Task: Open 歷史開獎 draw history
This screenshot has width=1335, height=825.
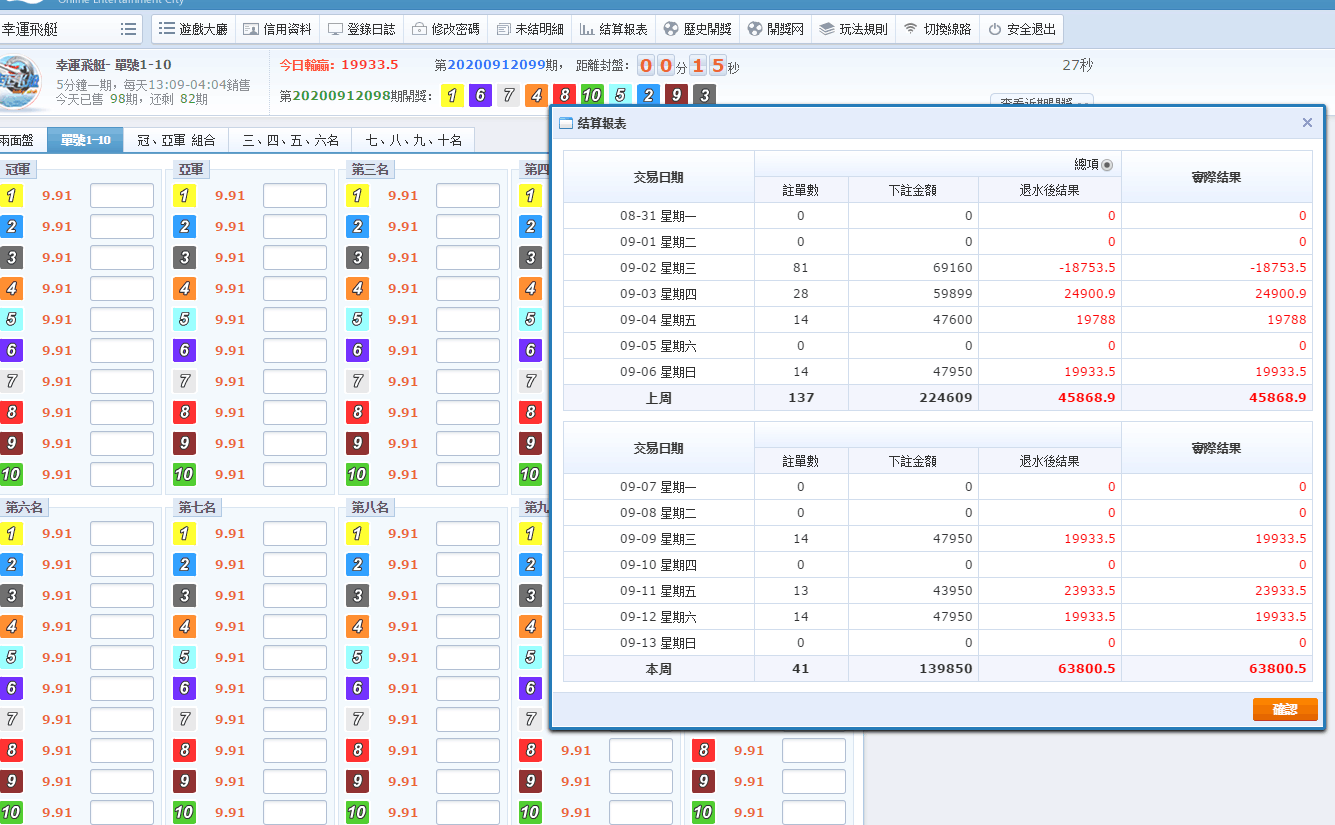Action: (698, 29)
